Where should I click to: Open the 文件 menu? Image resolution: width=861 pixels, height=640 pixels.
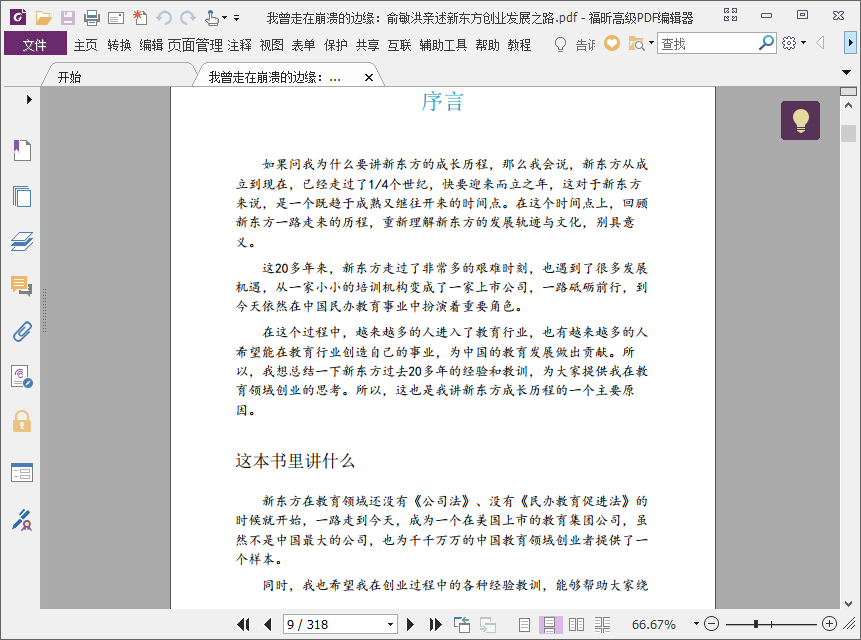tap(35, 44)
